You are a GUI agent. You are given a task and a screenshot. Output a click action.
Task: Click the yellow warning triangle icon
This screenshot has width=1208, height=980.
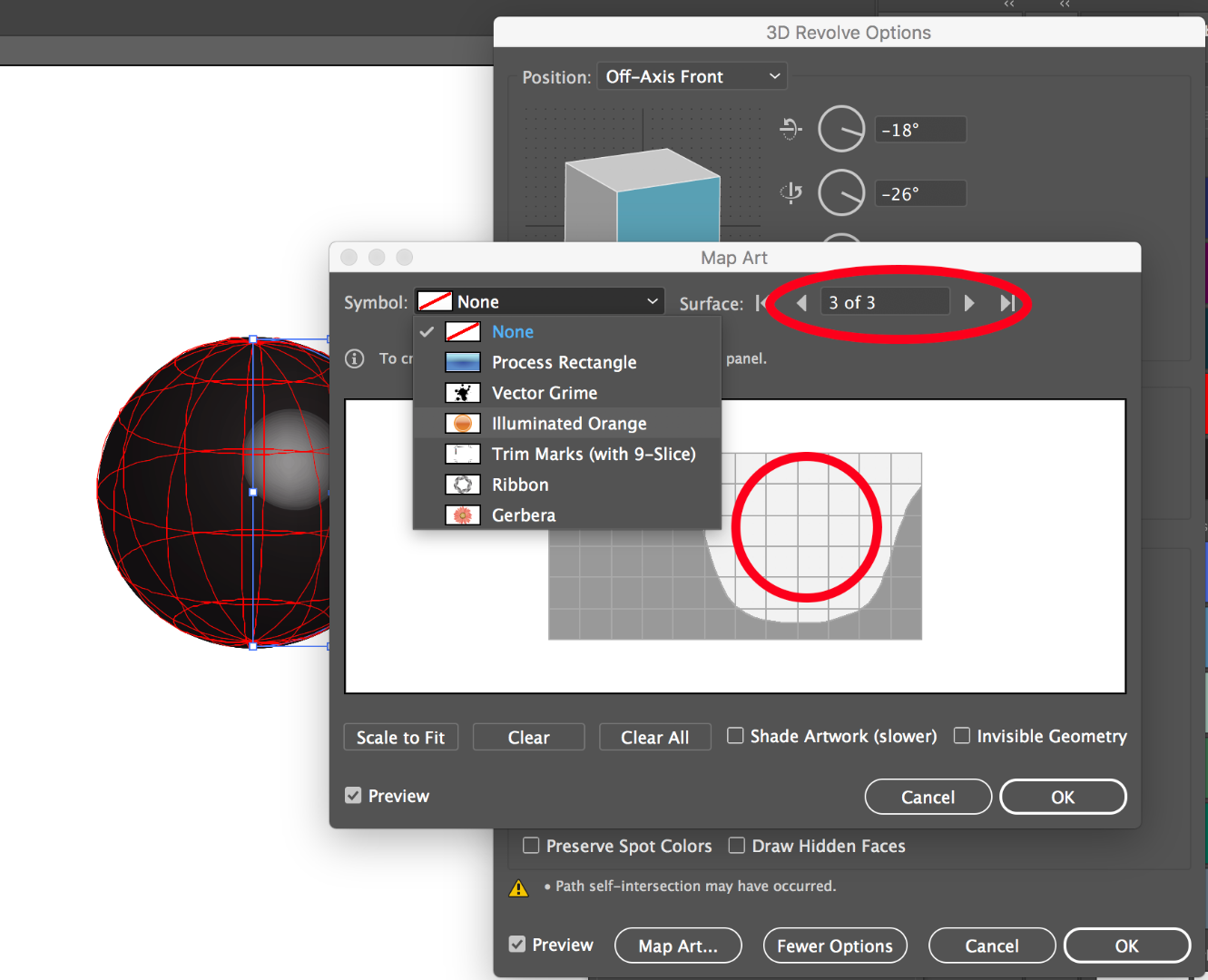pyautogui.click(x=519, y=887)
